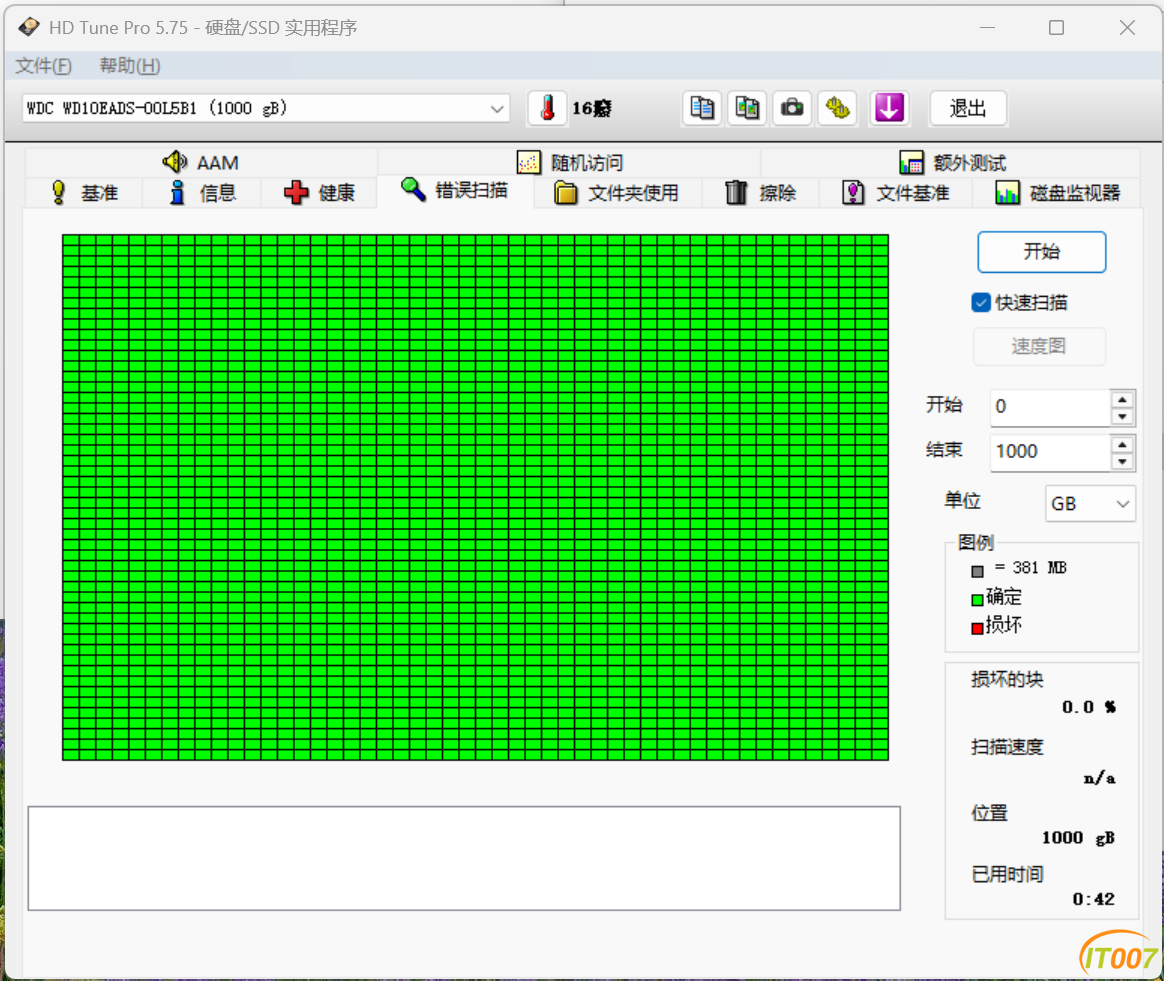Viewport: 1164px width, 981px height.
Task: Click the camera save screenshot icon
Action: tap(792, 108)
